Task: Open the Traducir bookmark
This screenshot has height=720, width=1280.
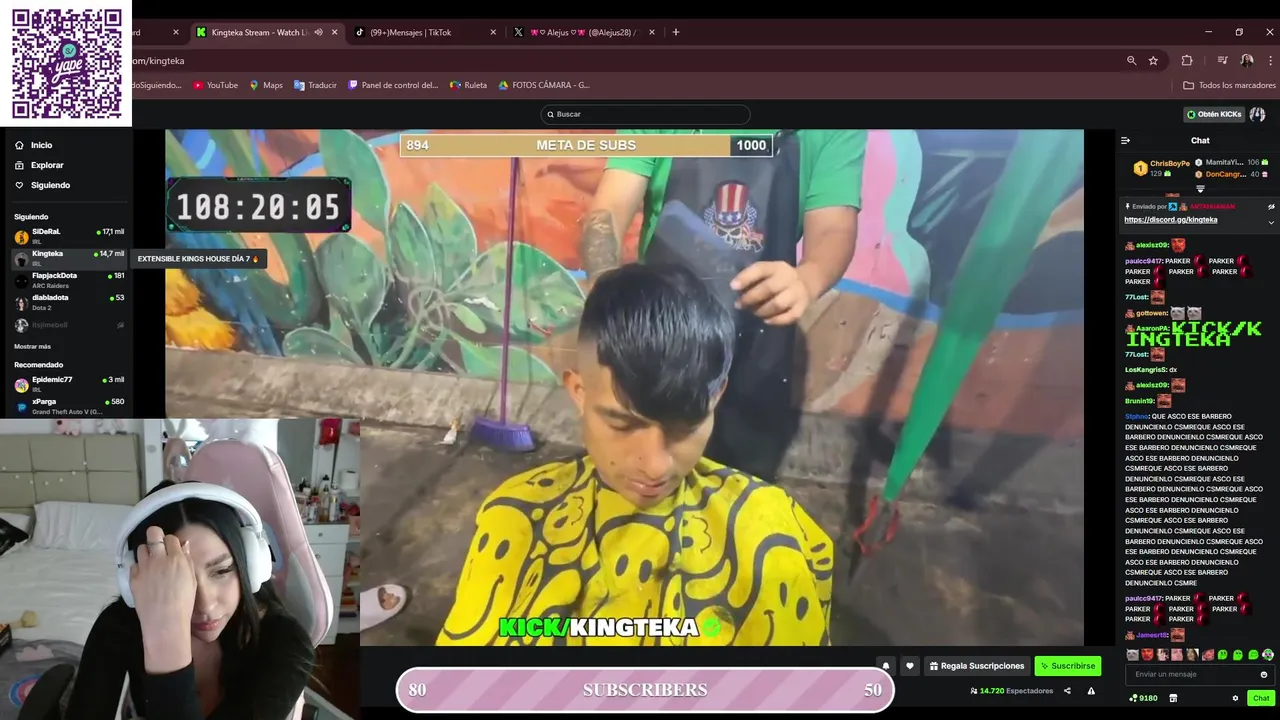Action: (315, 86)
